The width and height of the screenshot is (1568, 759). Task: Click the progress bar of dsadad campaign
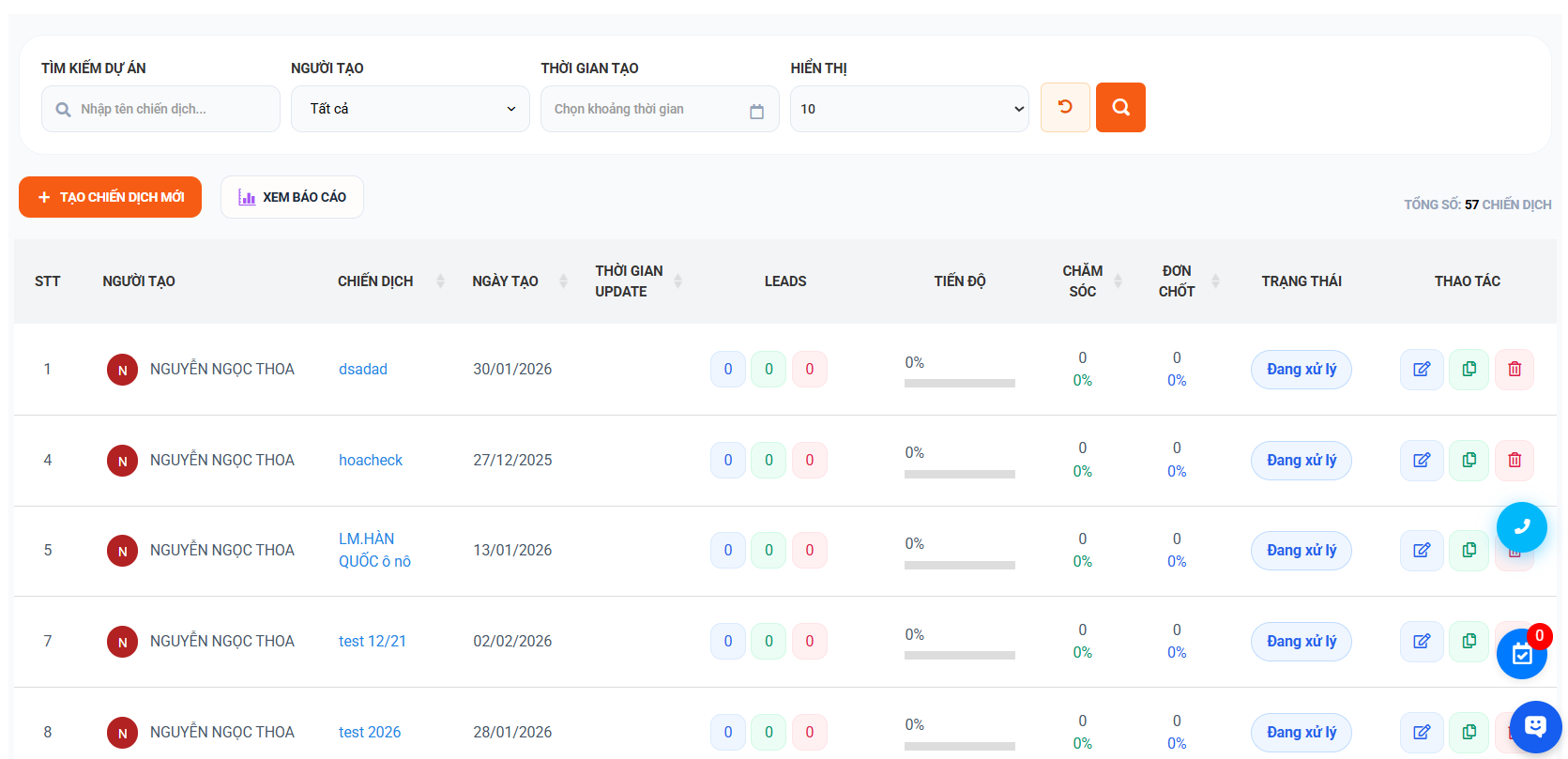coord(959,383)
